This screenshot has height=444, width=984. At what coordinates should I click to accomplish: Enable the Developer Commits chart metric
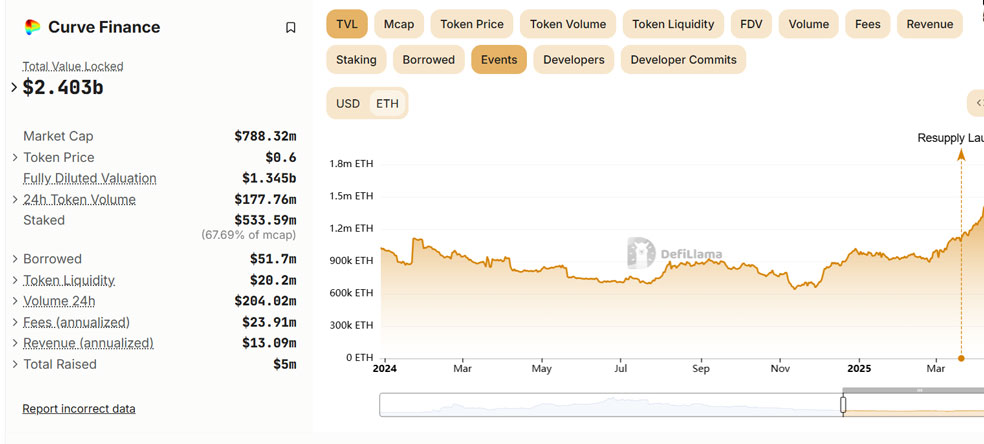pos(683,60)
